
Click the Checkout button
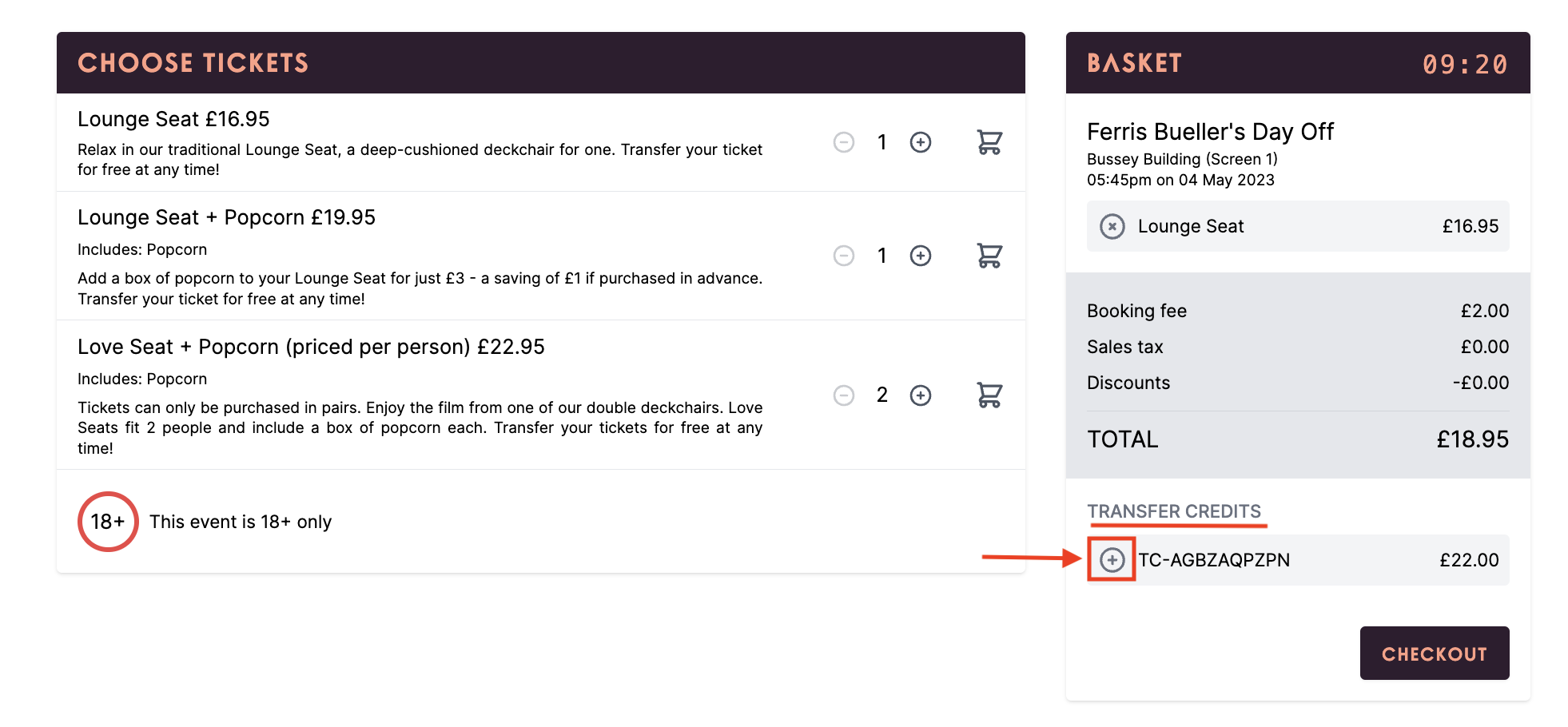(1435, 654)
